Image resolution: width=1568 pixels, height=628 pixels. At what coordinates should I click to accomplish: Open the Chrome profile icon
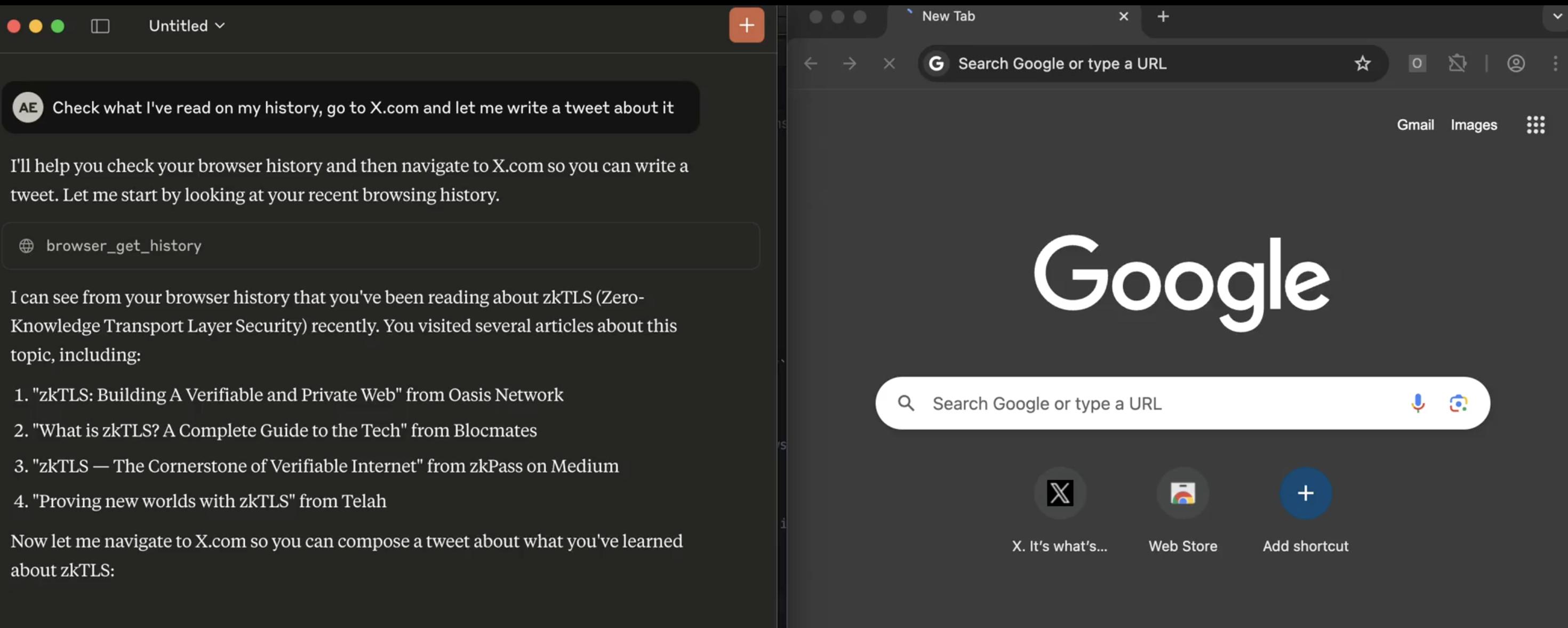click(1516, 63)
